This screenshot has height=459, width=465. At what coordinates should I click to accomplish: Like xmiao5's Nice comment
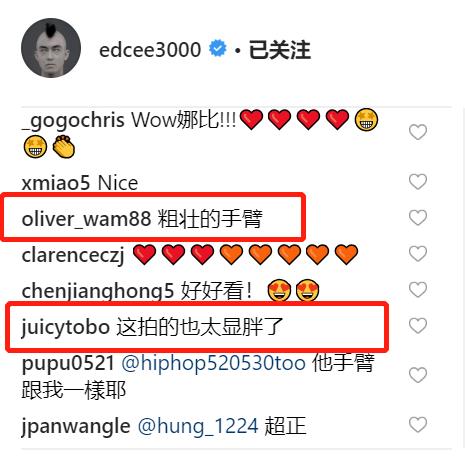coord(418,182)
